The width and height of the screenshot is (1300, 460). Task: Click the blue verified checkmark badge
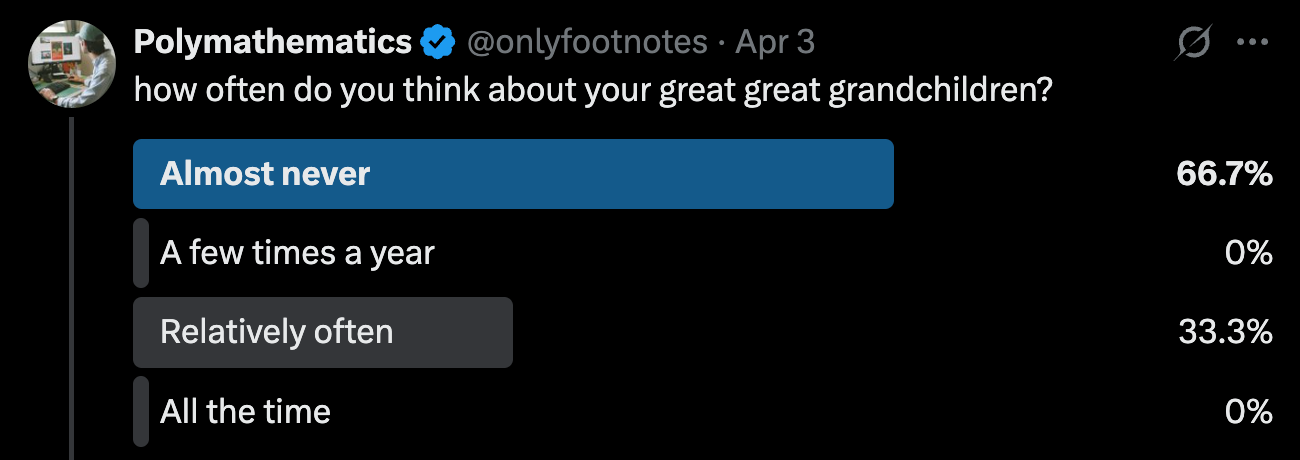[x=437, y=42]
